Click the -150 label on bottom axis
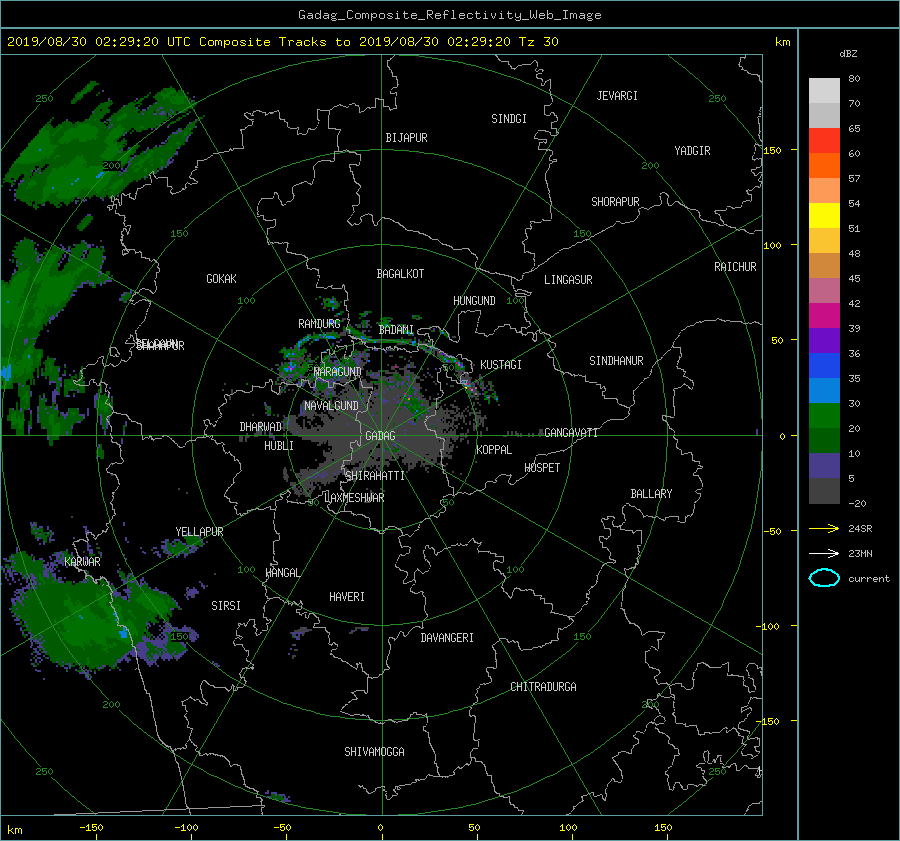 tap(91, 828)
